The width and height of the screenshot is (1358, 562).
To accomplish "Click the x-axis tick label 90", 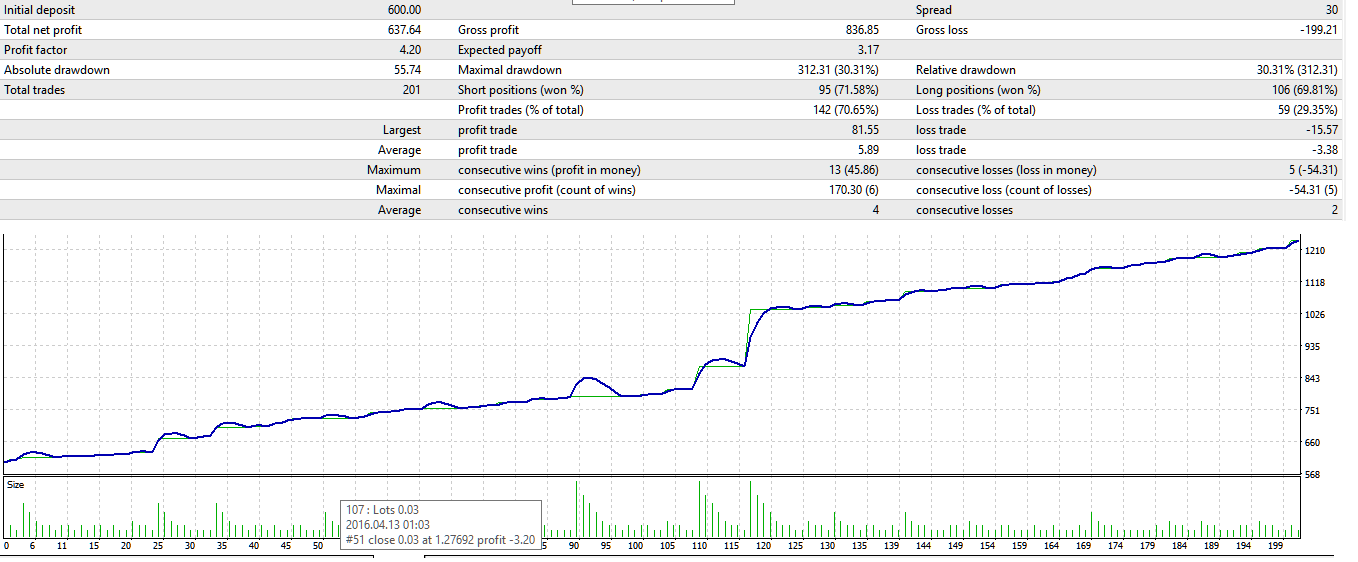I will [x=574, y=546].
